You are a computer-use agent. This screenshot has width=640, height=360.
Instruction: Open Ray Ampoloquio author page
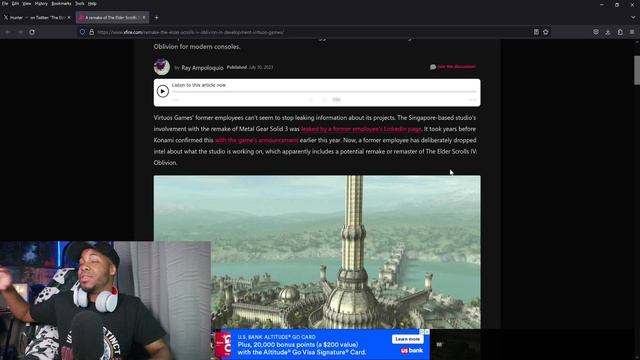click(x=202, y=68)
